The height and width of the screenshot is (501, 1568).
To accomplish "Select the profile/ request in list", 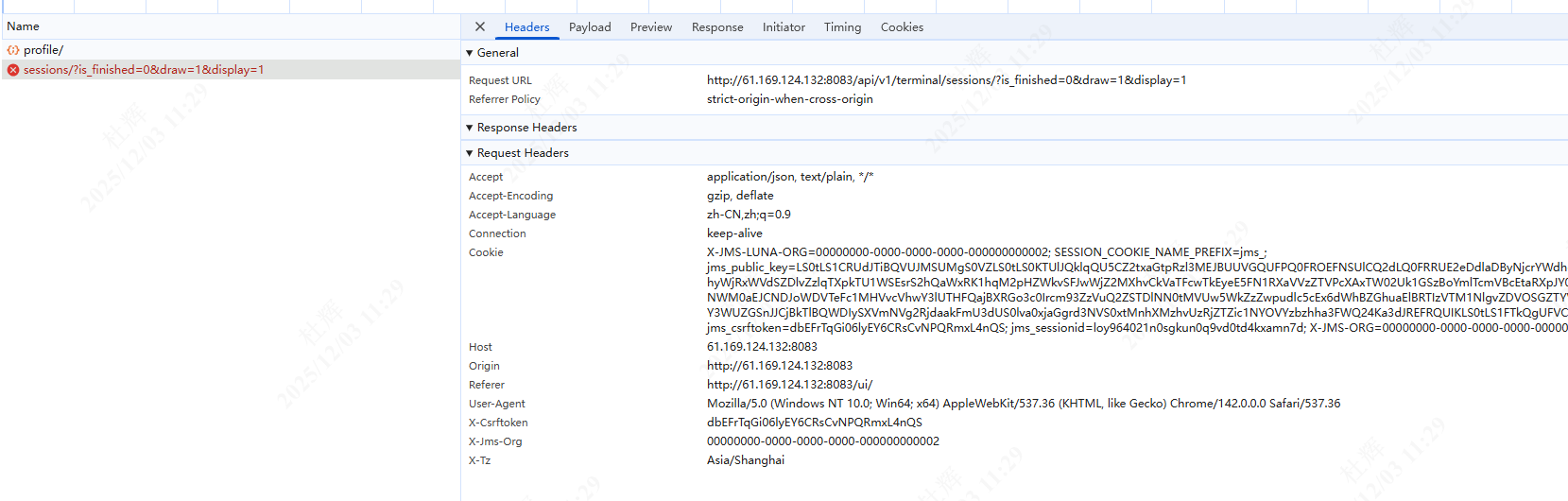I will (43, 50).
